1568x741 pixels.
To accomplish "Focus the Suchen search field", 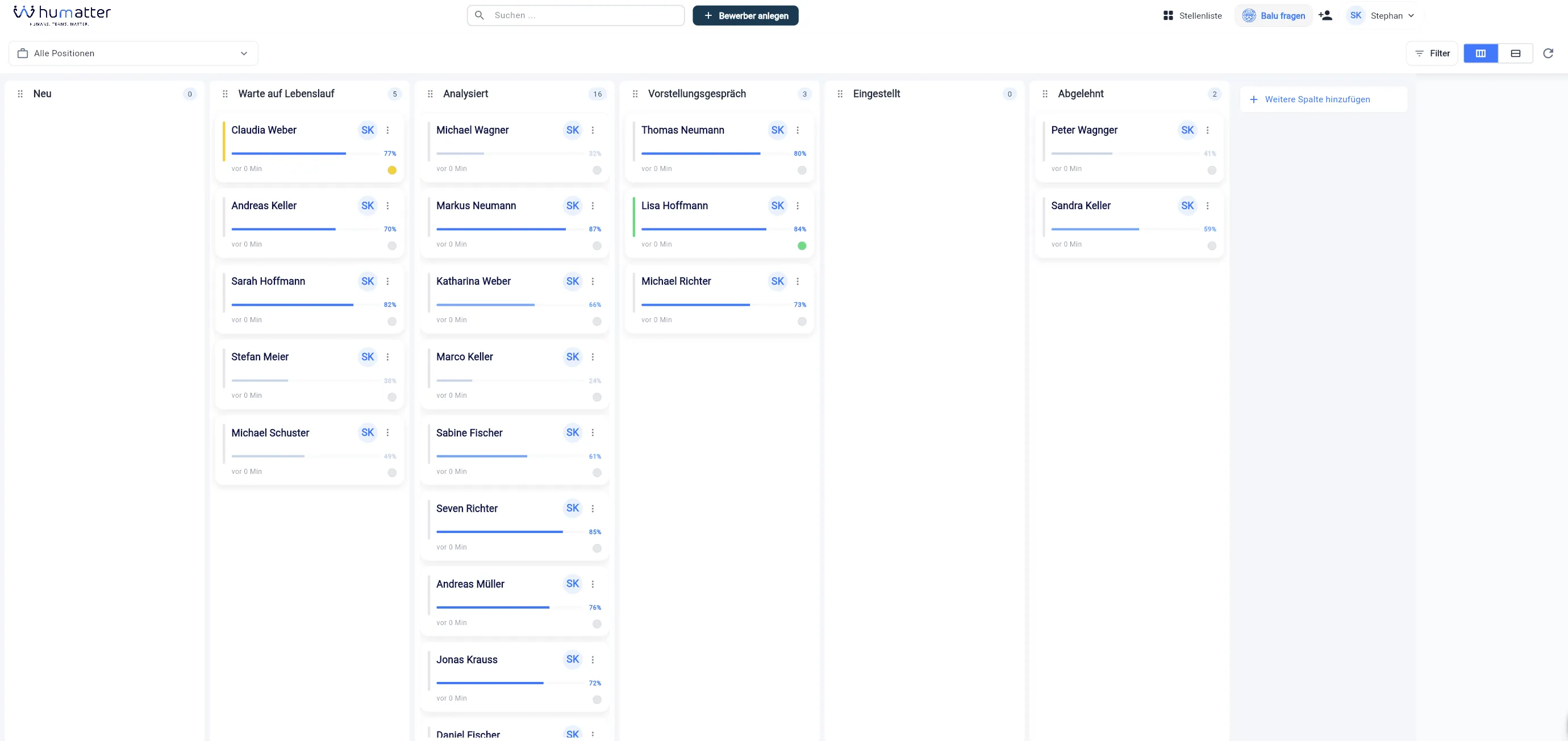I will click(576, 15).
